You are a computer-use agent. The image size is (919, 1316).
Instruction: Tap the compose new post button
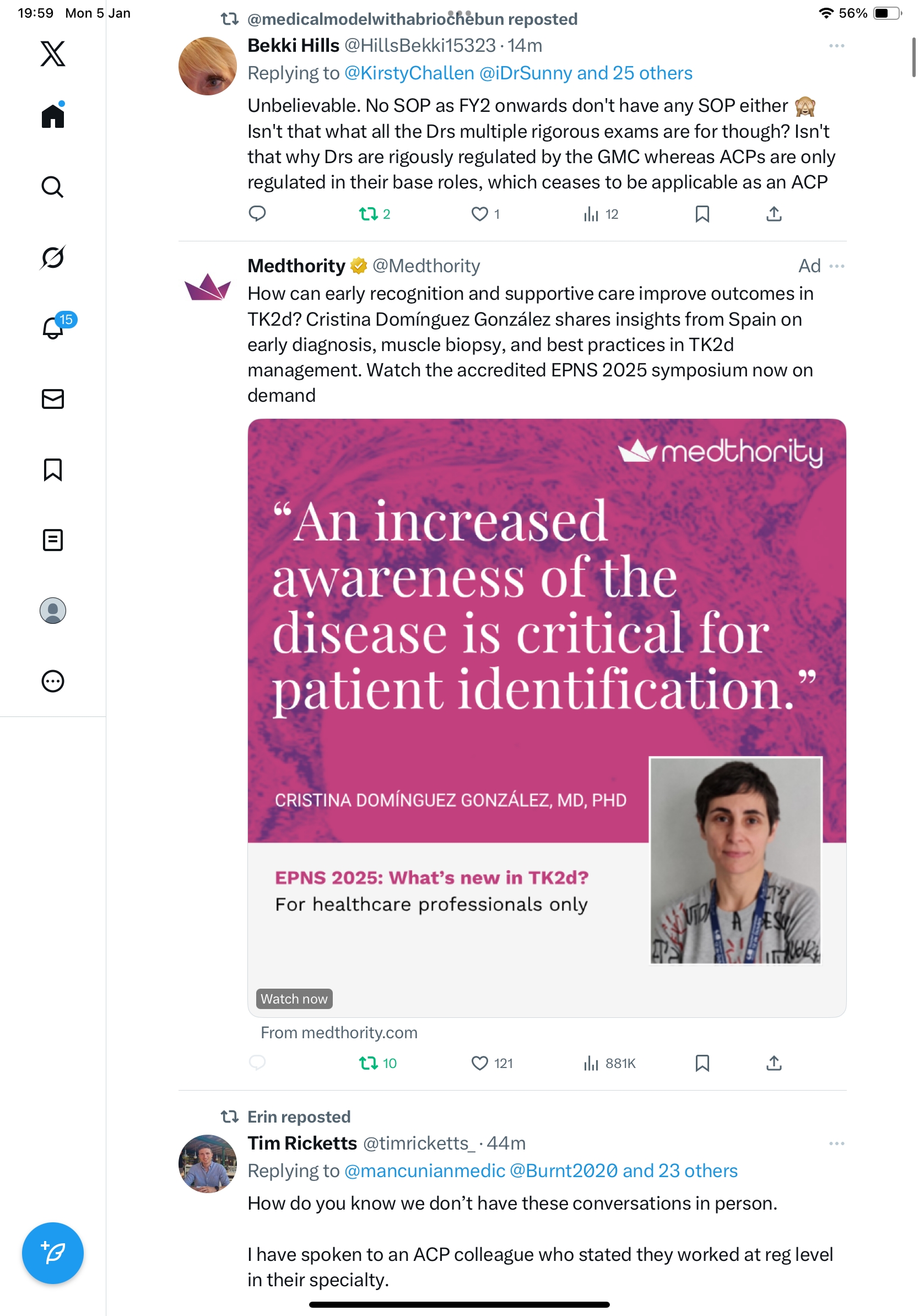53,1253
